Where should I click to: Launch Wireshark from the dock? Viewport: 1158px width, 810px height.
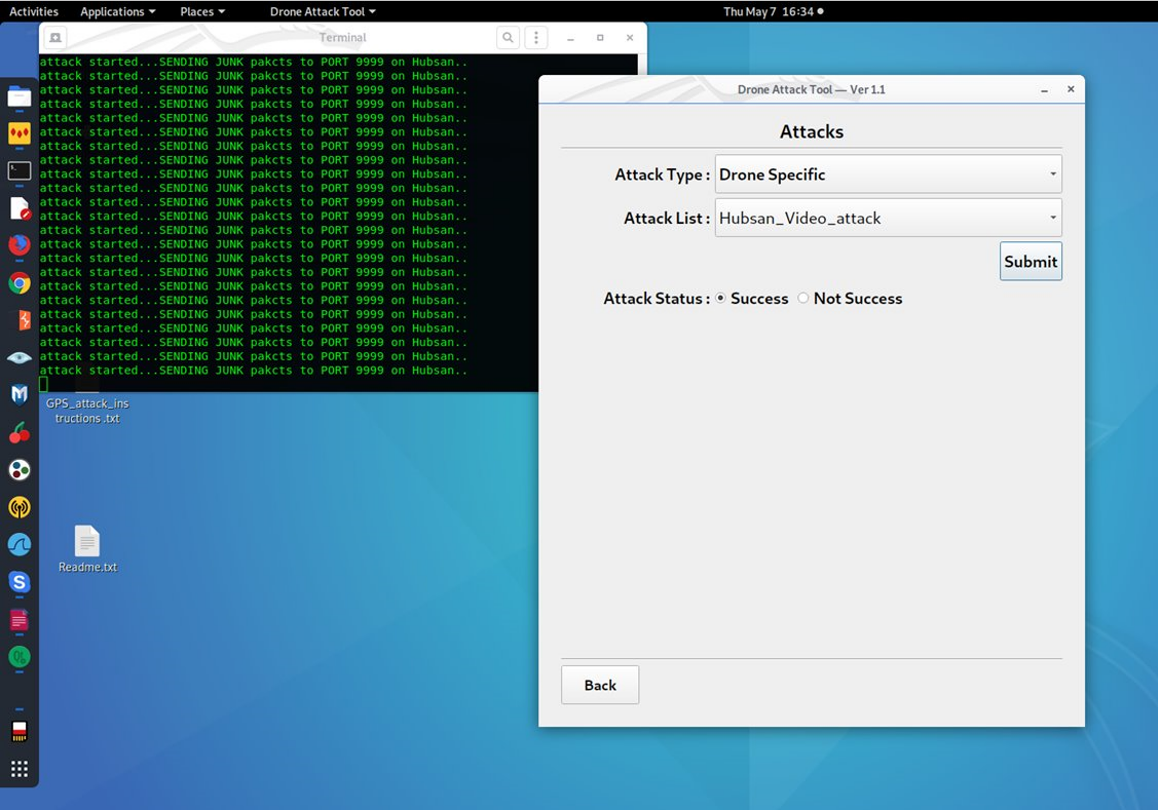pos(19,545)
